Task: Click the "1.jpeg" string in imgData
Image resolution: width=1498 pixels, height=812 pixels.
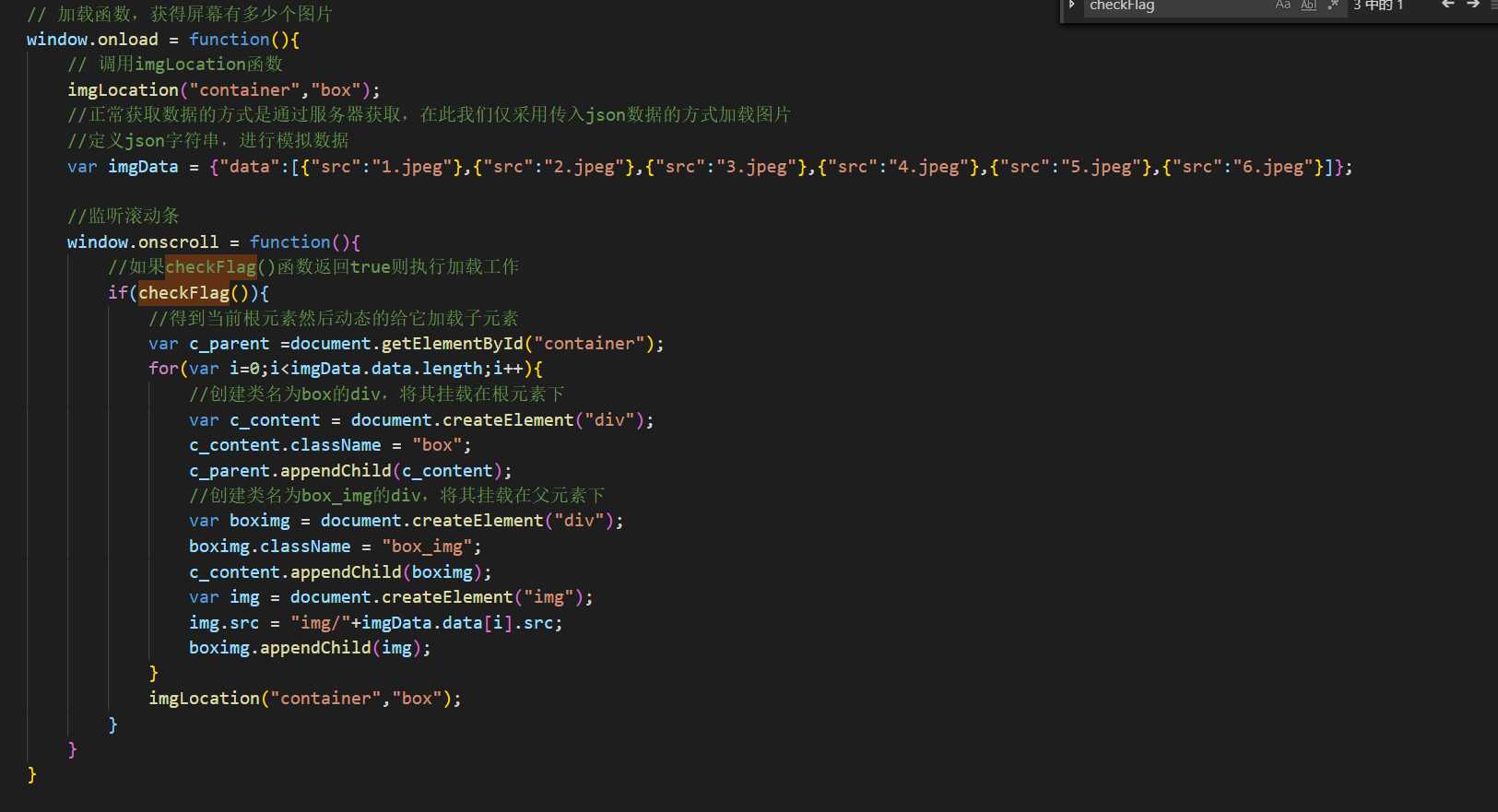Action: 412,167
